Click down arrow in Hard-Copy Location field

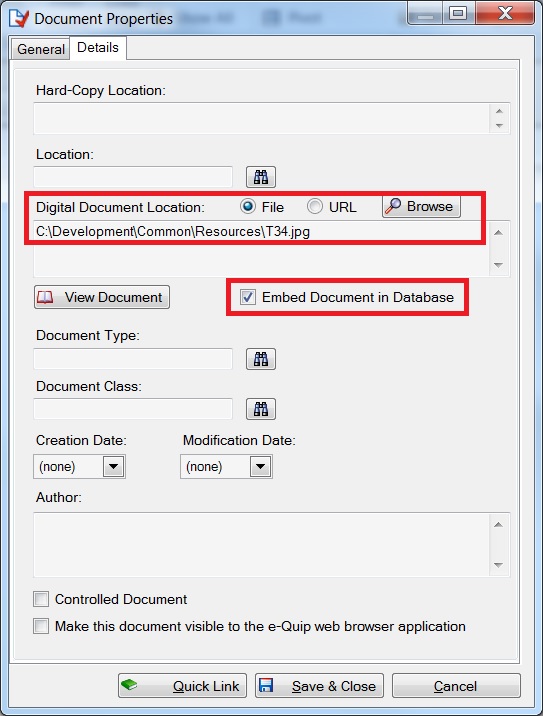[x=499, y=126]
